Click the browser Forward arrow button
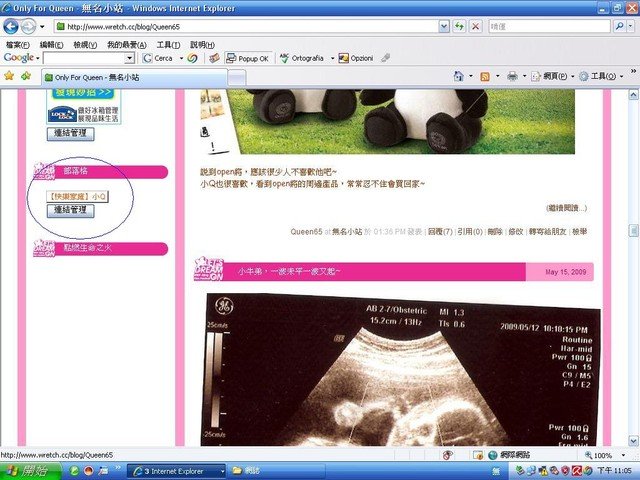Viewport: 640px width, 480px height. coord(28,27)
